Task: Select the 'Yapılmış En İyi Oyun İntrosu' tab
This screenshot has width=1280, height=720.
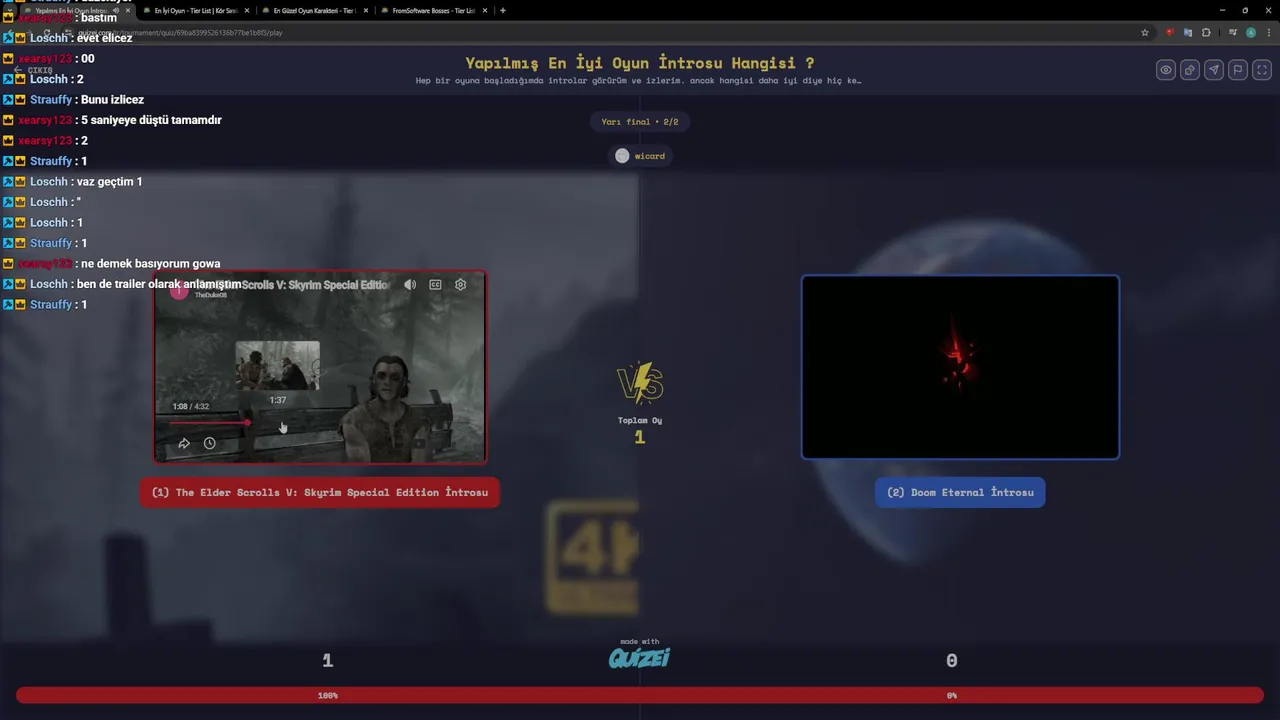Action: tap(76, 10)
